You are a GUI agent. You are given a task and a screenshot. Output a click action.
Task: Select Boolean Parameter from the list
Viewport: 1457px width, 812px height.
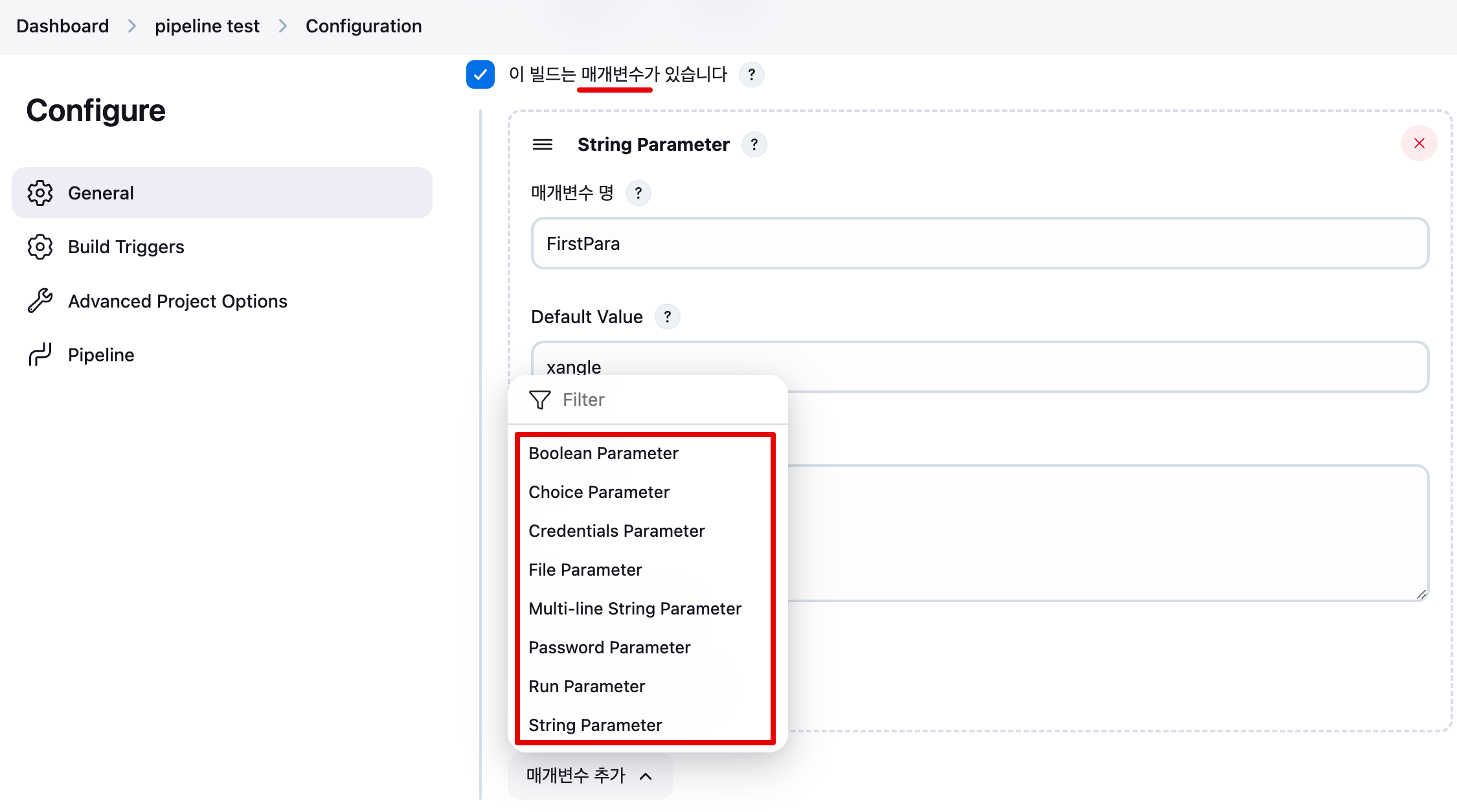click(x=603, y=453)
